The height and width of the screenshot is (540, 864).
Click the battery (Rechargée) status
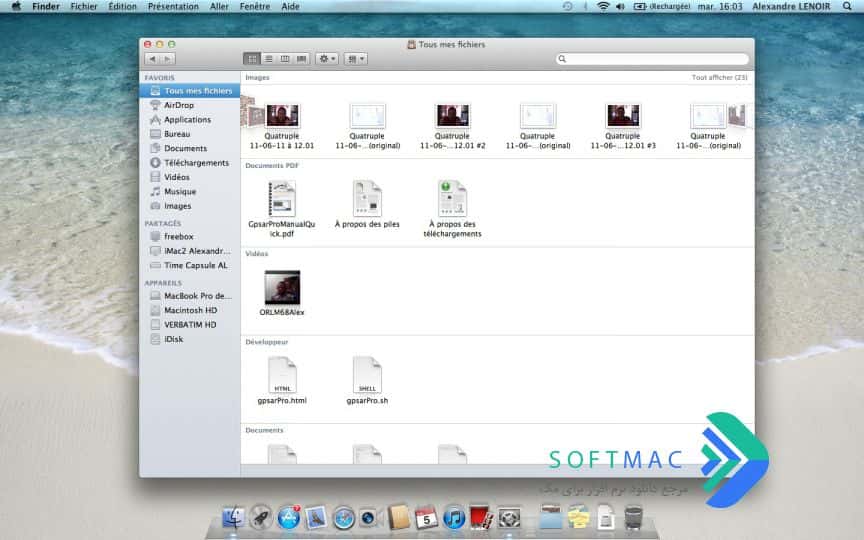(x=662, y=7)
